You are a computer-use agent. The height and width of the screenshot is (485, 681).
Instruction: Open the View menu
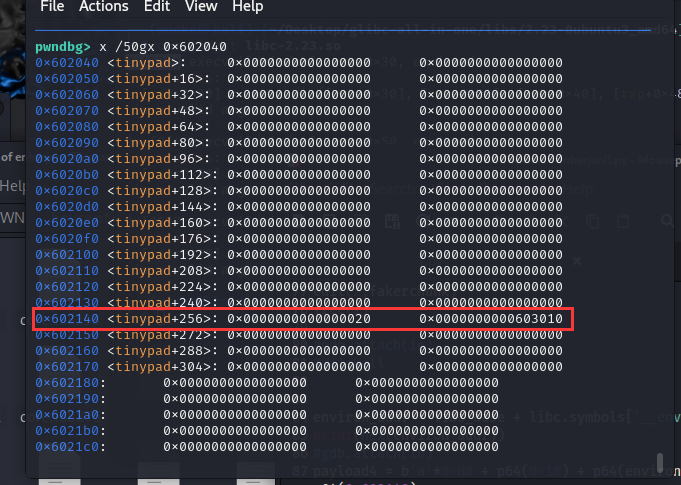click(x=201, y=7)
